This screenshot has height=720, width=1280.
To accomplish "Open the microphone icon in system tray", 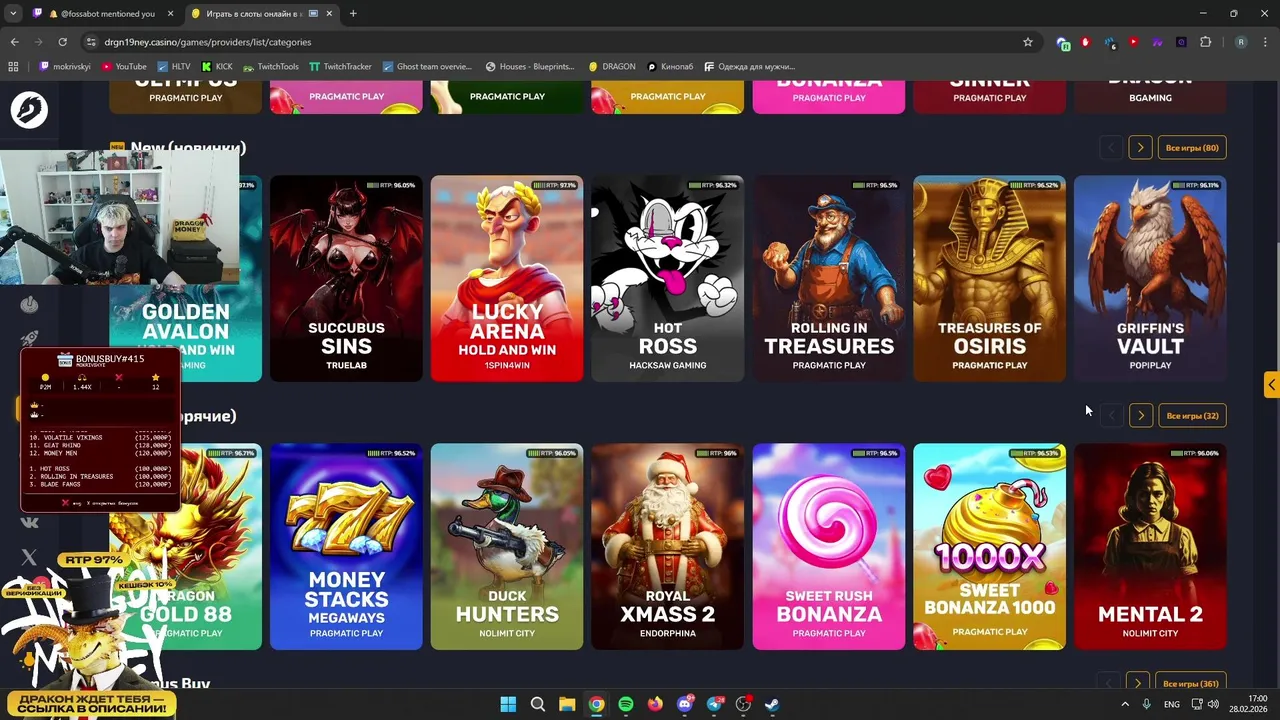I will 1146,705.
